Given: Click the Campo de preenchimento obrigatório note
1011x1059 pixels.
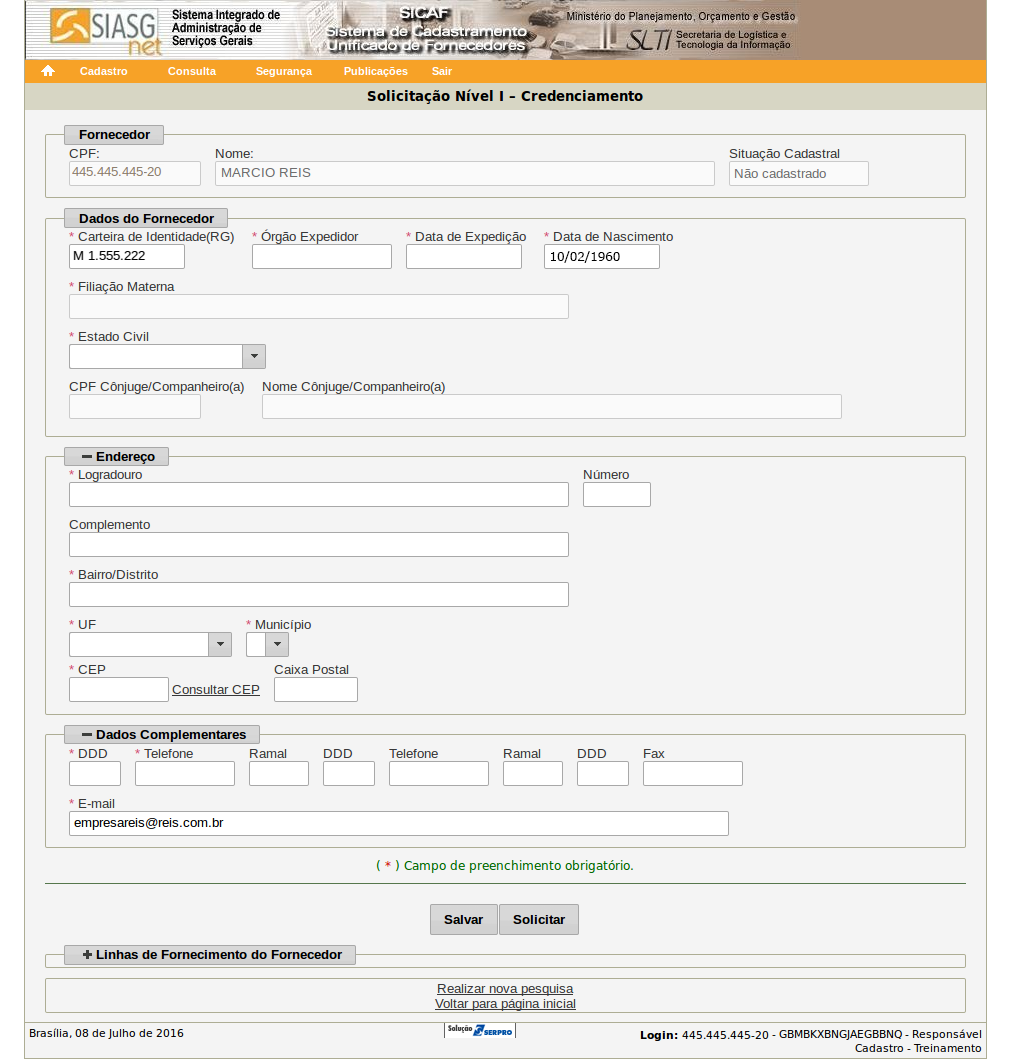Looking at the screenshot, I should [x=504, y=865].
